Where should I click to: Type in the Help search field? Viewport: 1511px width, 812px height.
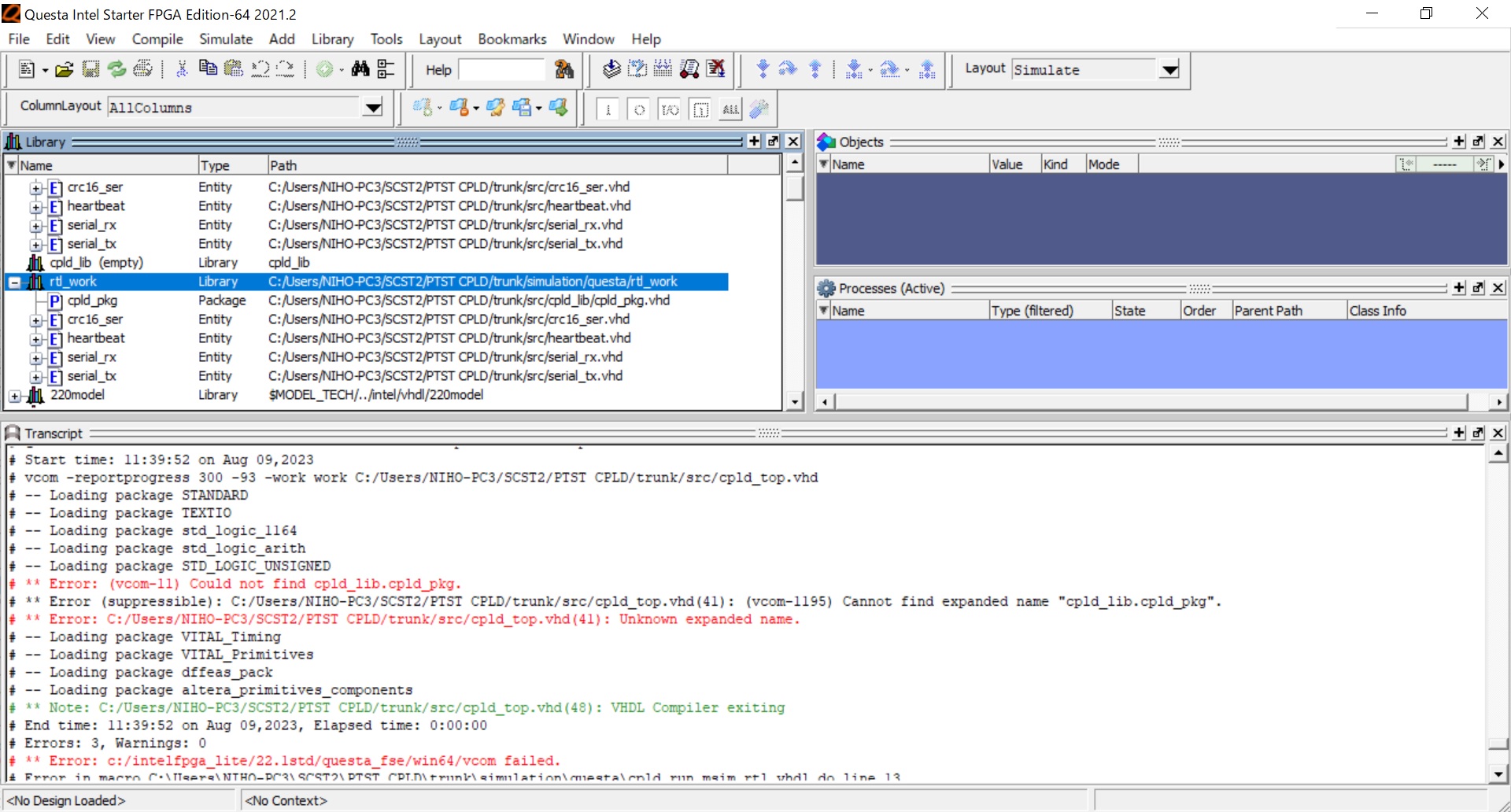(501, 69)
